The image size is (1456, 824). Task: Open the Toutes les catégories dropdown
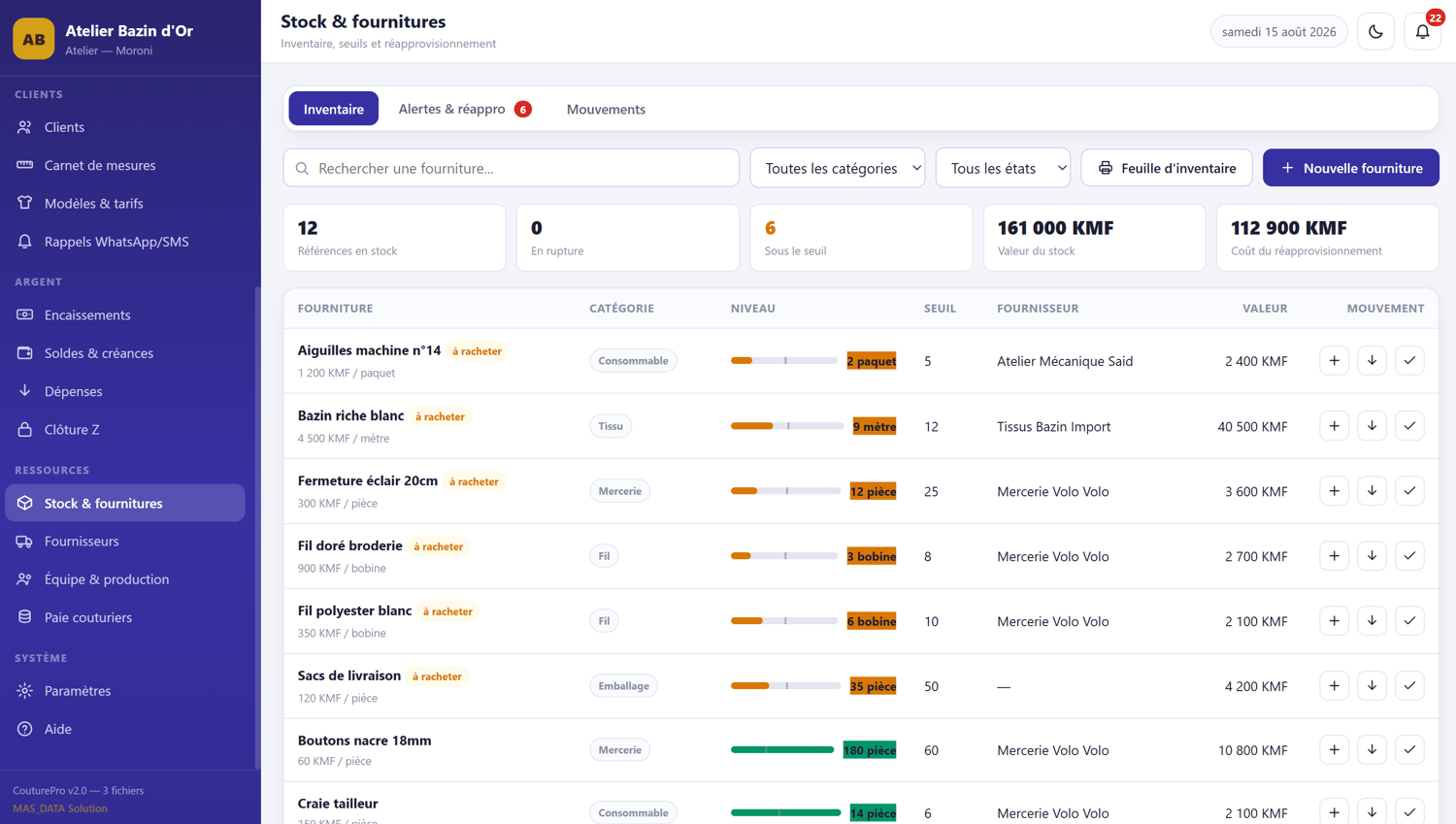point(838,168)
